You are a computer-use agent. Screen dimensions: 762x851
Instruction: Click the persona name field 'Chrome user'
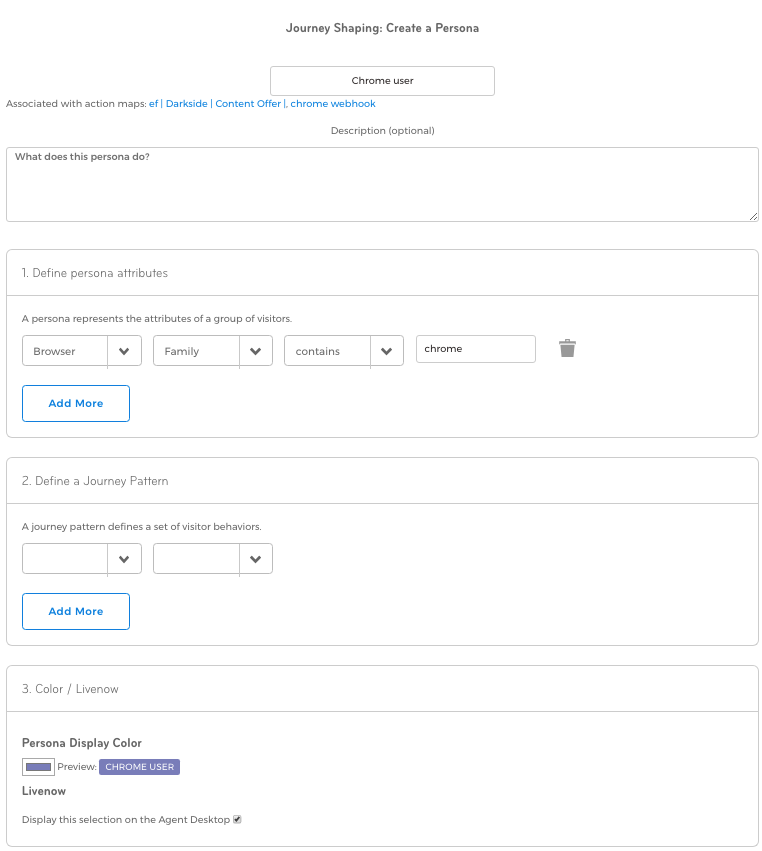click(x=382, y=81)
